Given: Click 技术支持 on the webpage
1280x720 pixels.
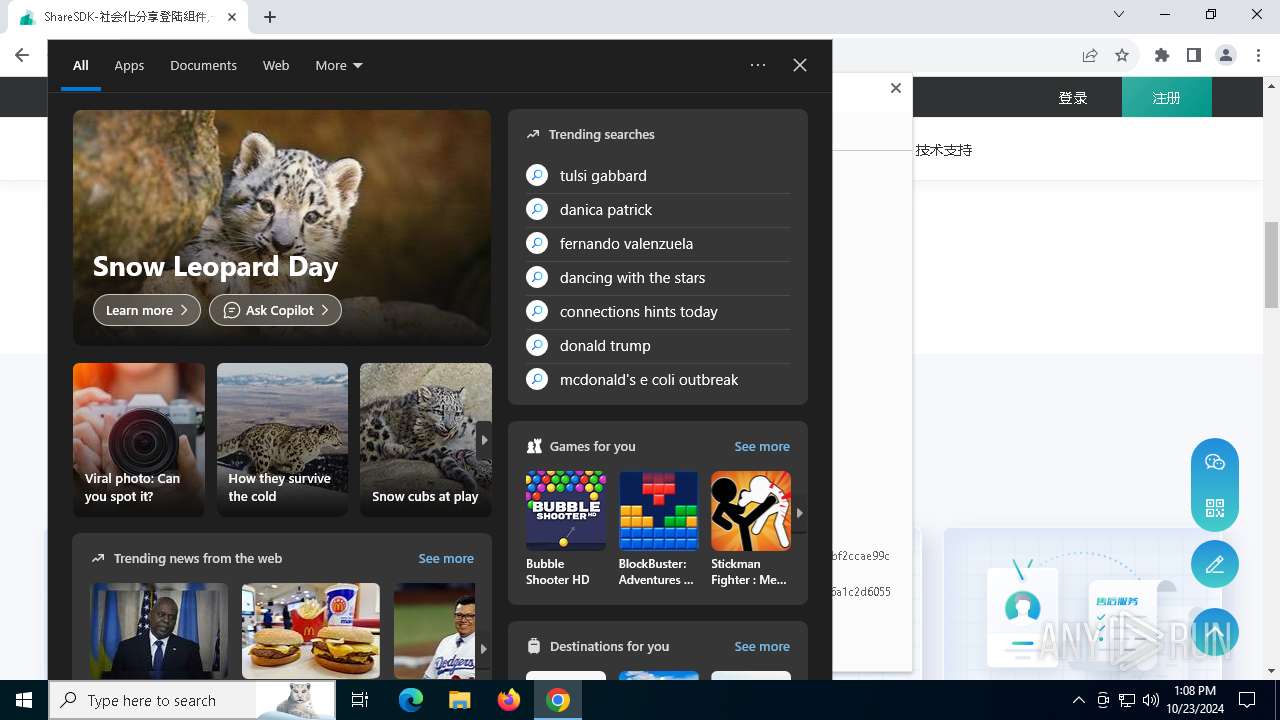Looking at the screenshot, I should click(x=944, y=150).
